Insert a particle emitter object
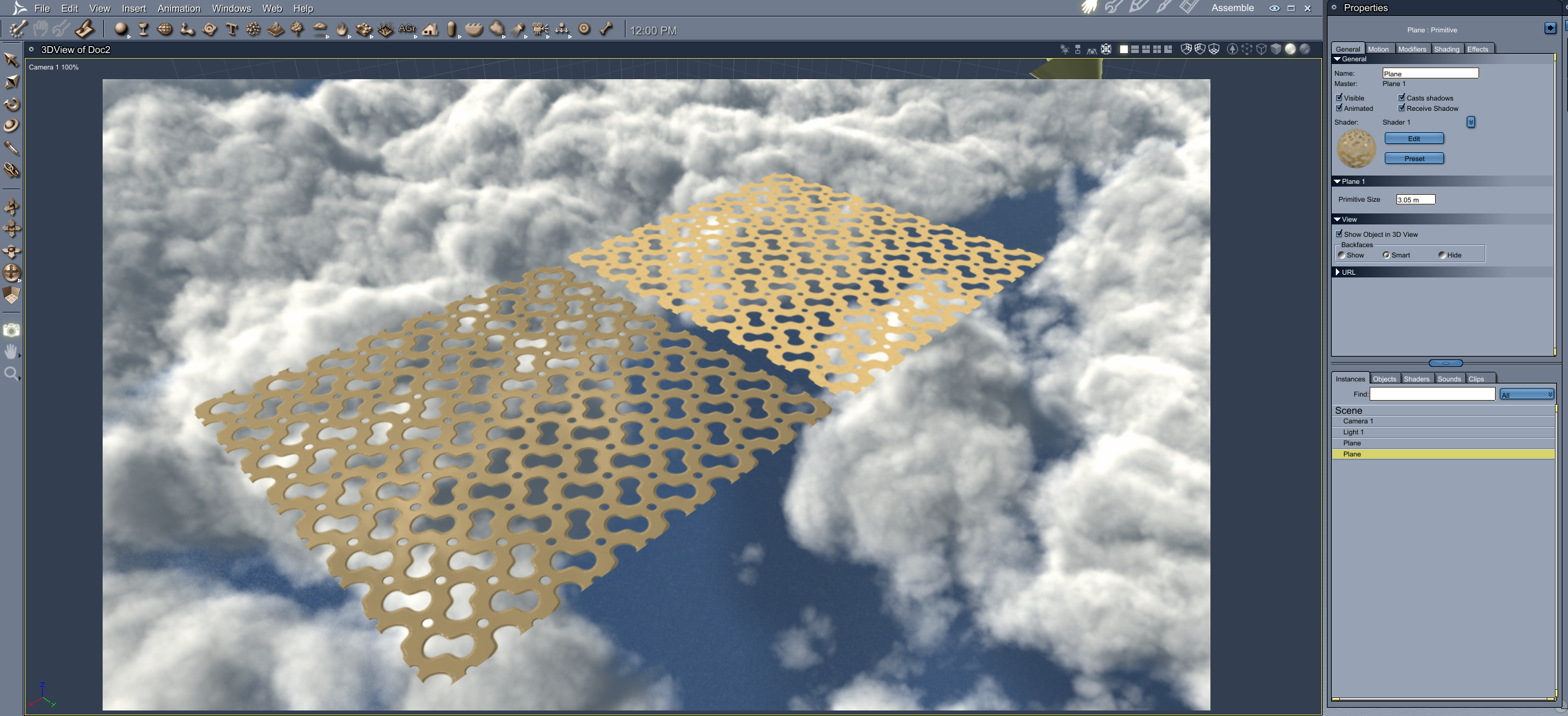1568x716 pixels. [x=254, y=29]
